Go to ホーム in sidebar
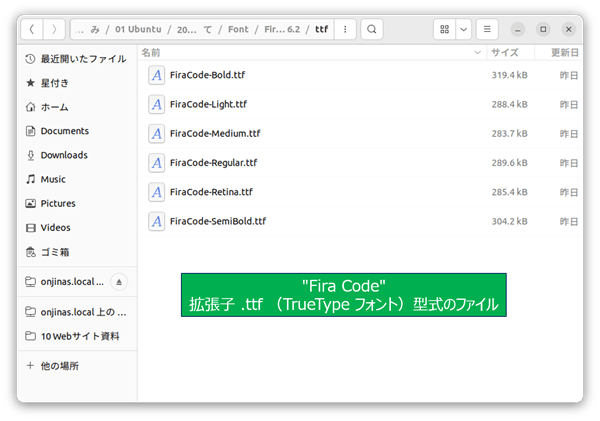Screen dimensions: 600x421 (77, 107)
